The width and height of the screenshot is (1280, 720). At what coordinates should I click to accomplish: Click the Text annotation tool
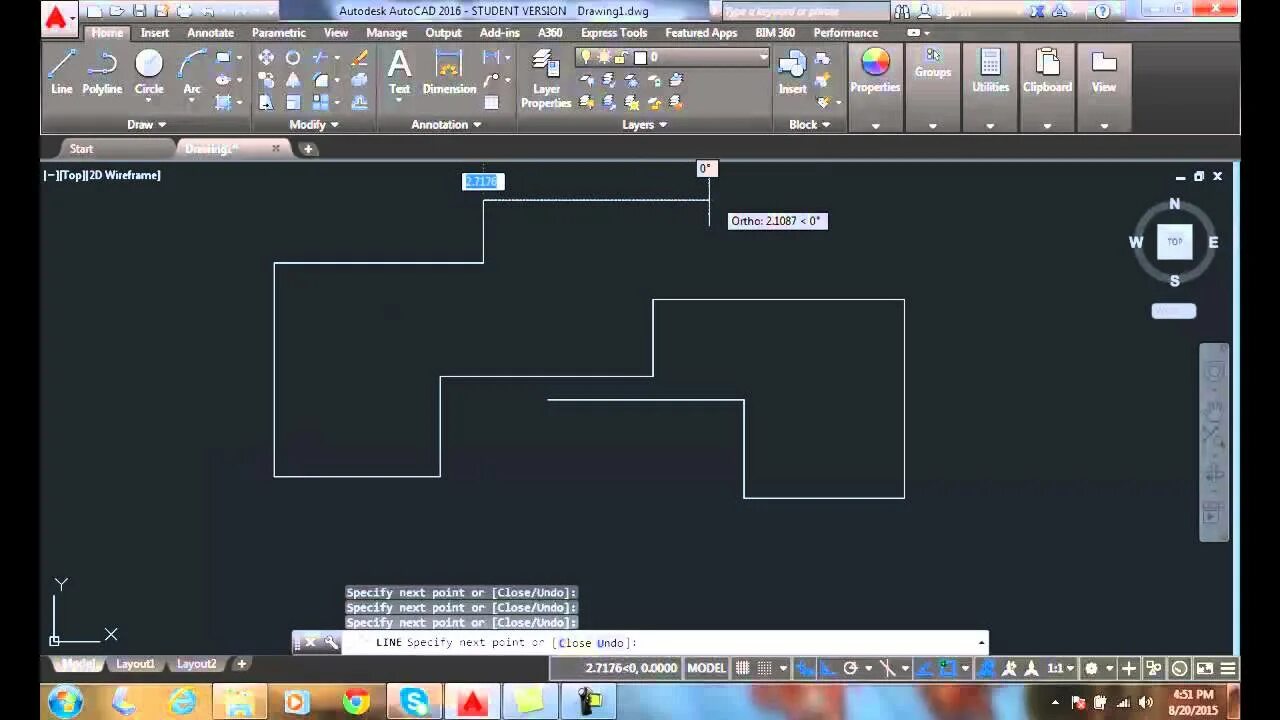coord(399,72)
